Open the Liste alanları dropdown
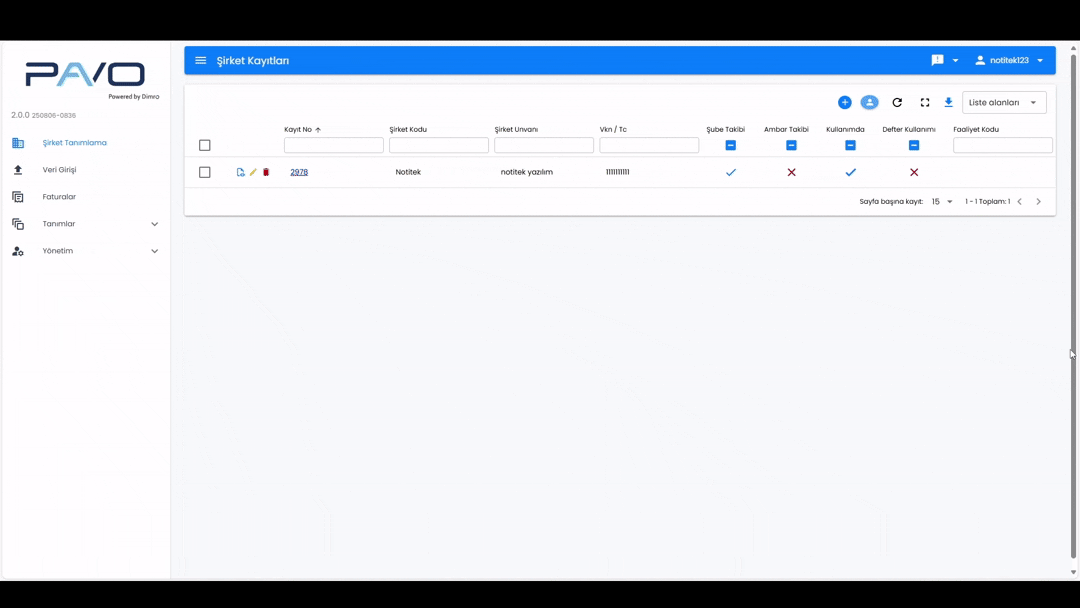This screenshot has height=608, width=1080. 1004,103
